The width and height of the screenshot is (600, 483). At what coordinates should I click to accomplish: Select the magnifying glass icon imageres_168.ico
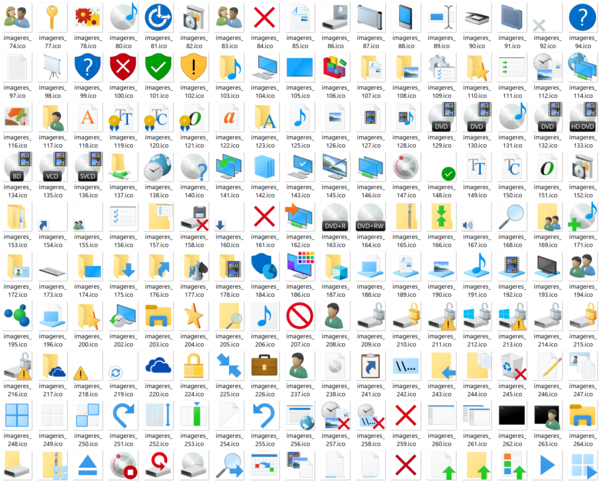pyautogui.click(x=512, y=217)
